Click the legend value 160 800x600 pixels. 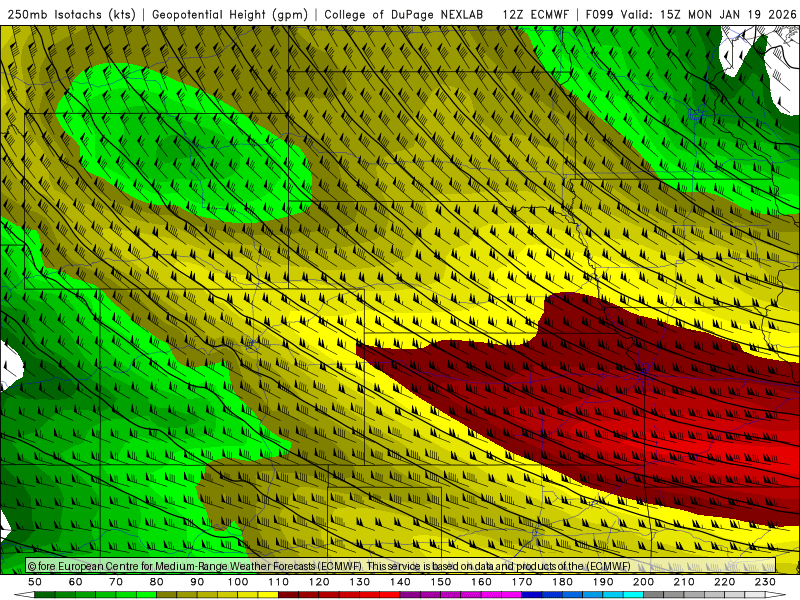(481, 582)
